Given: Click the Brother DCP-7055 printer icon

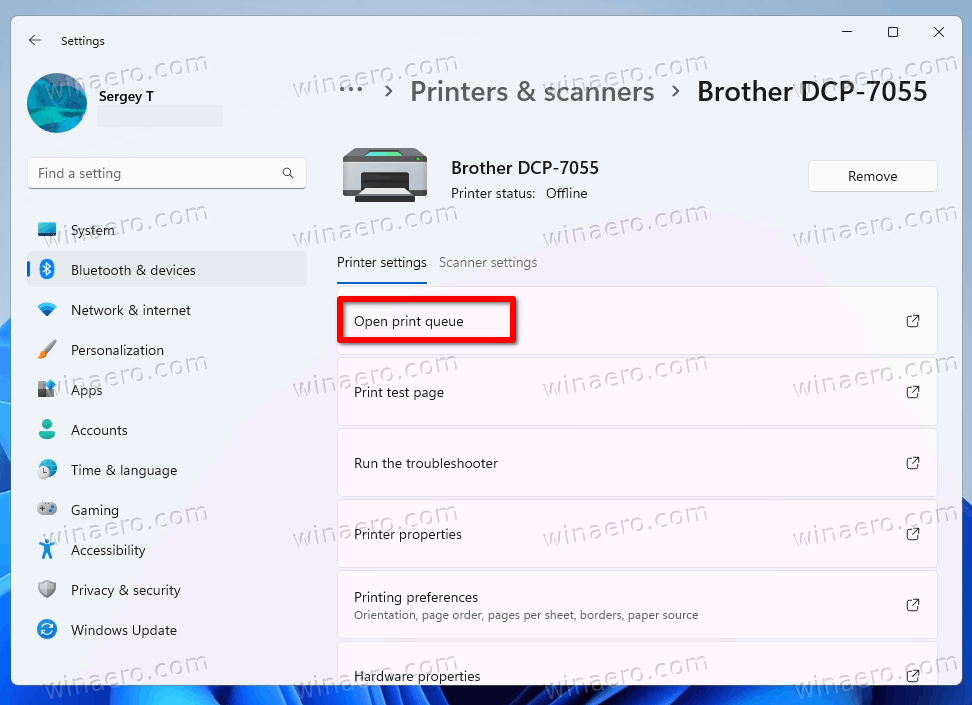Looking at the screenshot, I should (x=385, y=175).
